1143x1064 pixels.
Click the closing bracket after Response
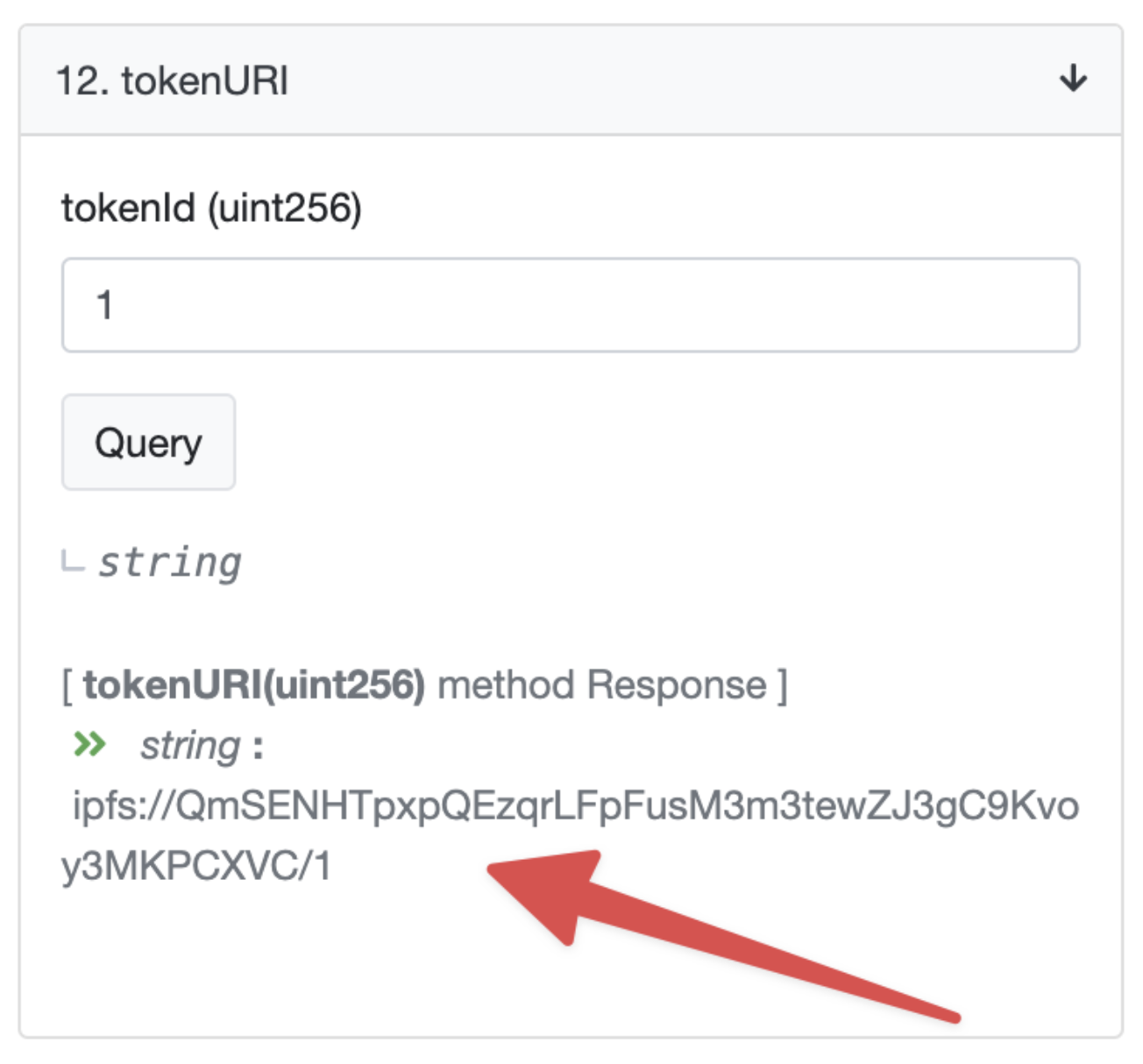(x=783, y=685)
